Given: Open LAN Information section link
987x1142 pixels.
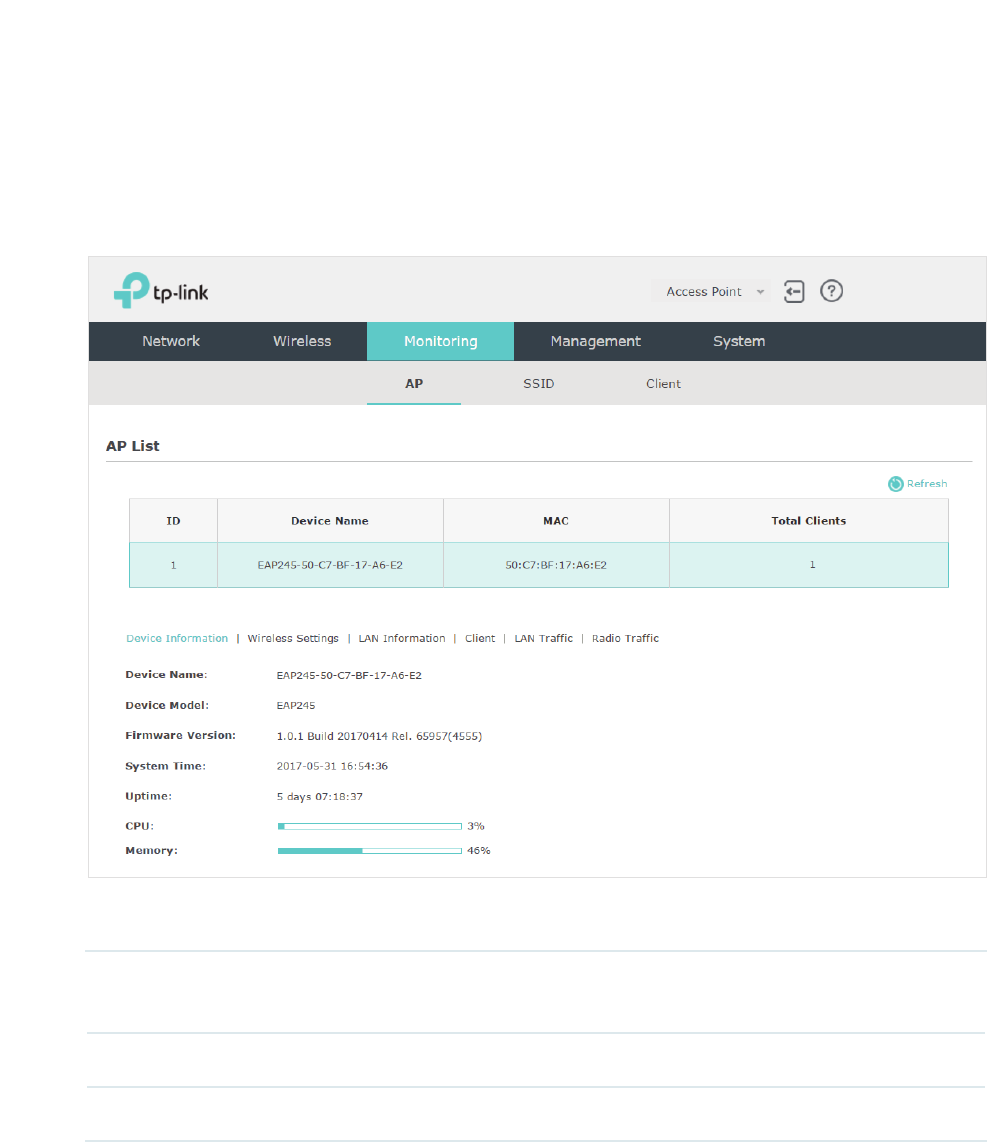Looking at the screenshot, I should coord(401,638).
